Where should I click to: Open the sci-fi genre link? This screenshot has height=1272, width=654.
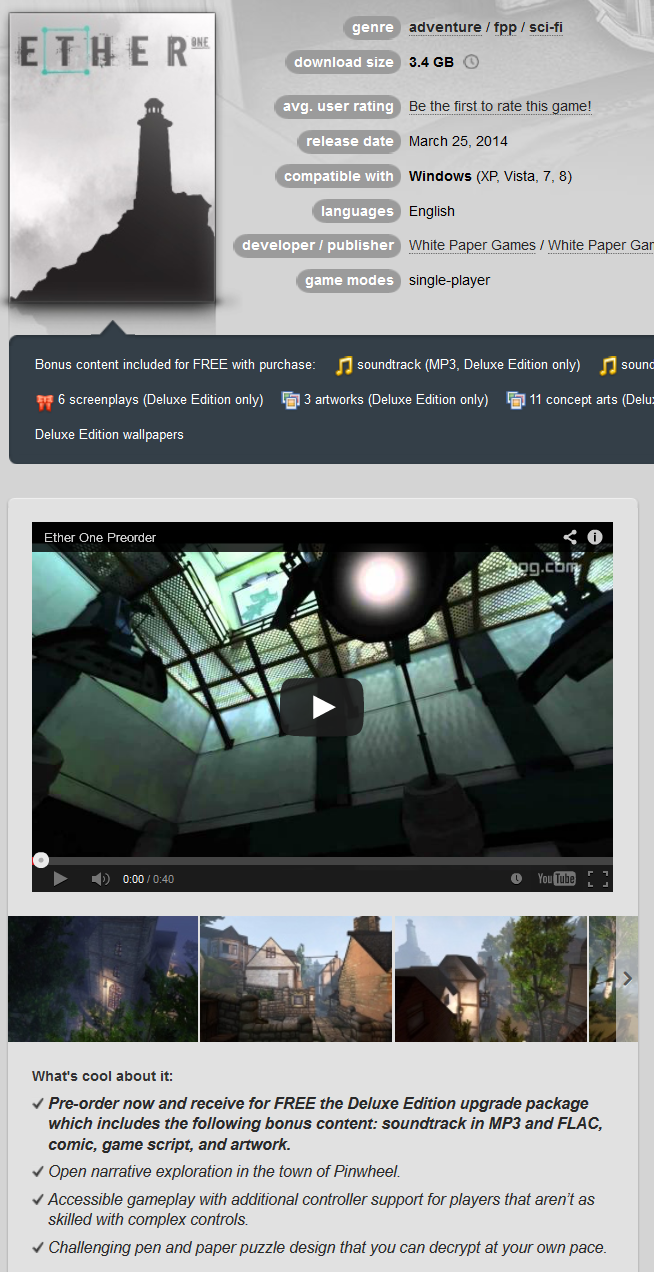point(546,27)
